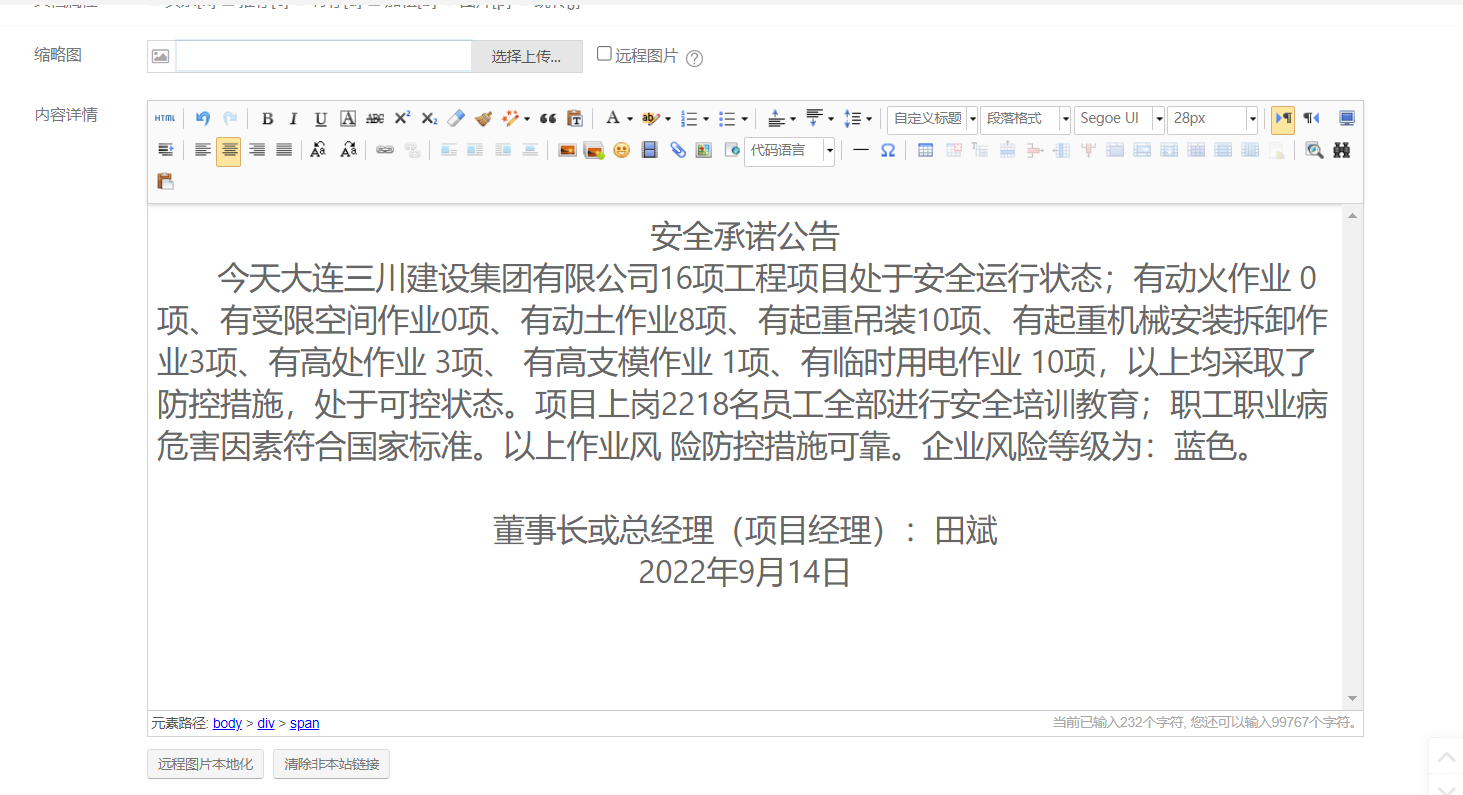Image resolution: width=1463 pixels, height=795 pixels.
Task: Click the 清除非本站链接 button
Action: (x=332, y=764)
